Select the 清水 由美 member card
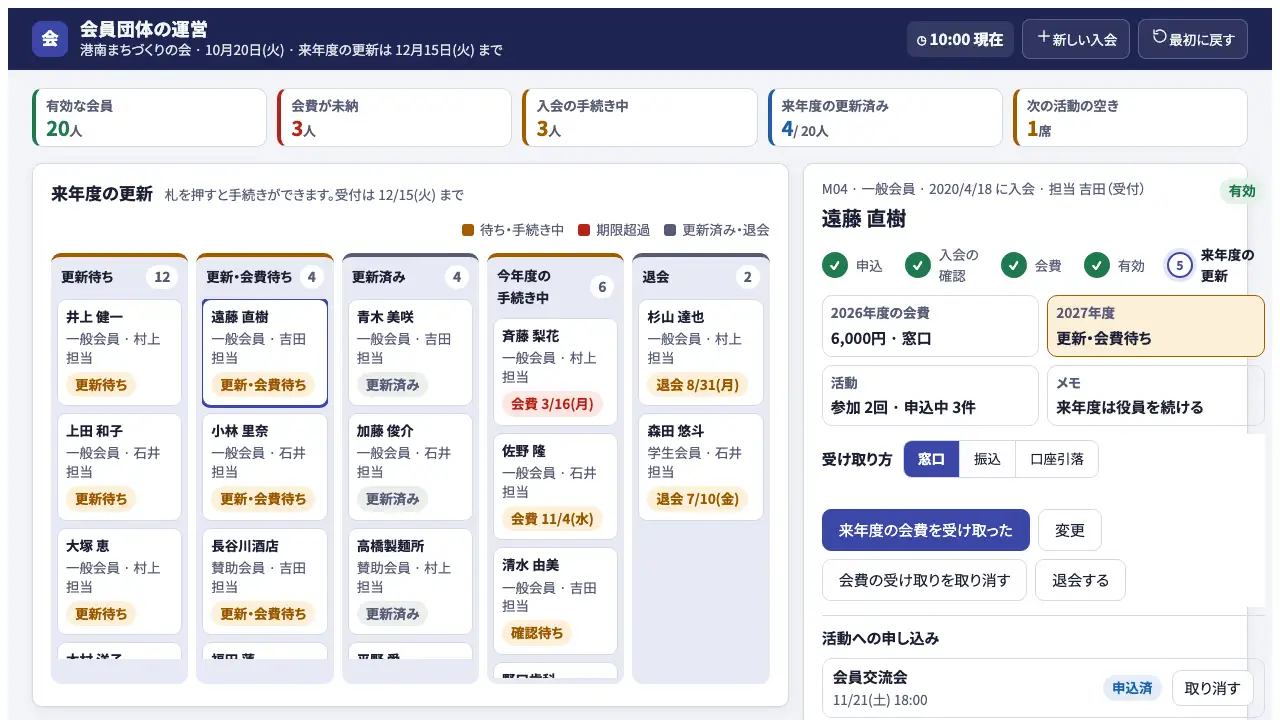 point(555,601)
